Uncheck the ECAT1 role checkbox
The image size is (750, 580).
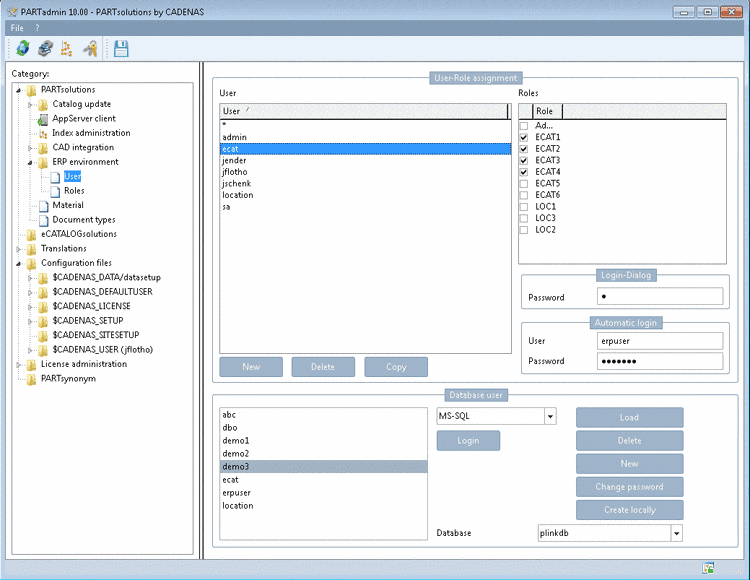[524, 137]
